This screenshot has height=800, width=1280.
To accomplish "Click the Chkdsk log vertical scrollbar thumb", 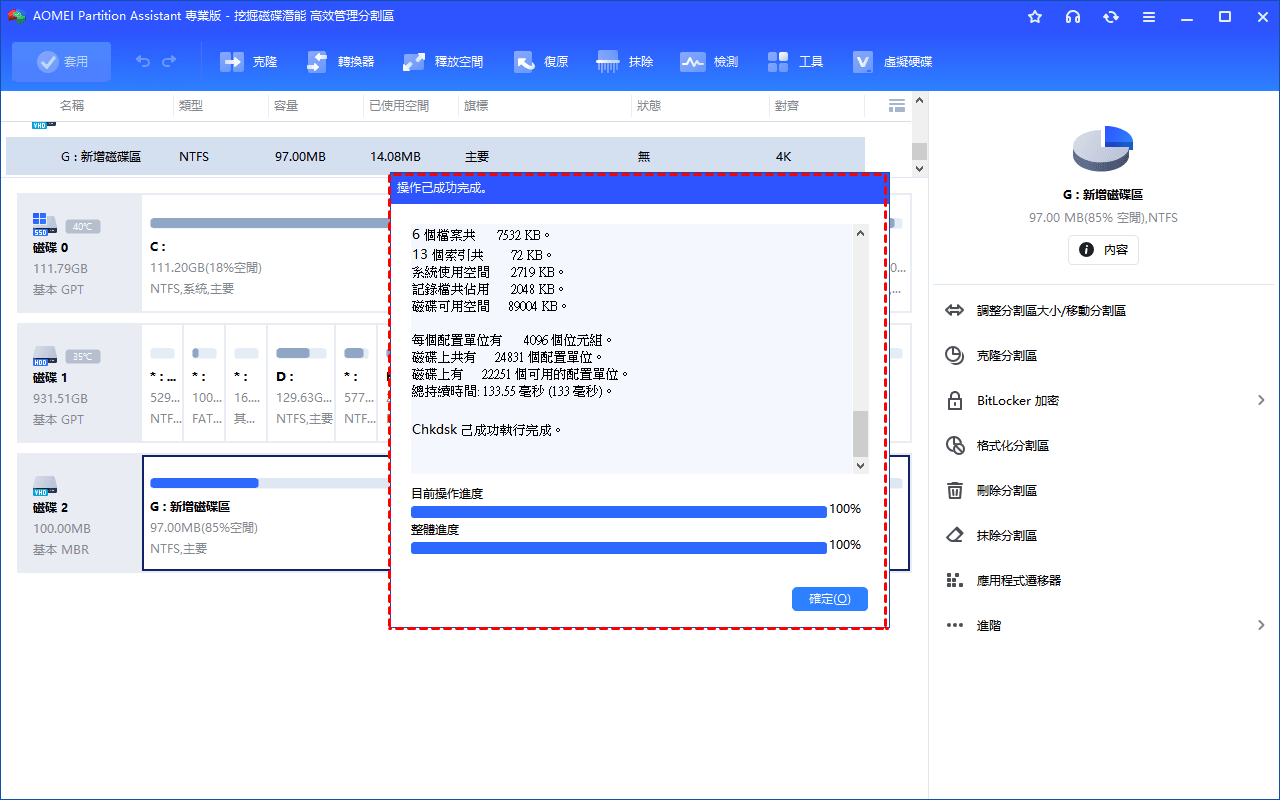I will coord(860,433).
